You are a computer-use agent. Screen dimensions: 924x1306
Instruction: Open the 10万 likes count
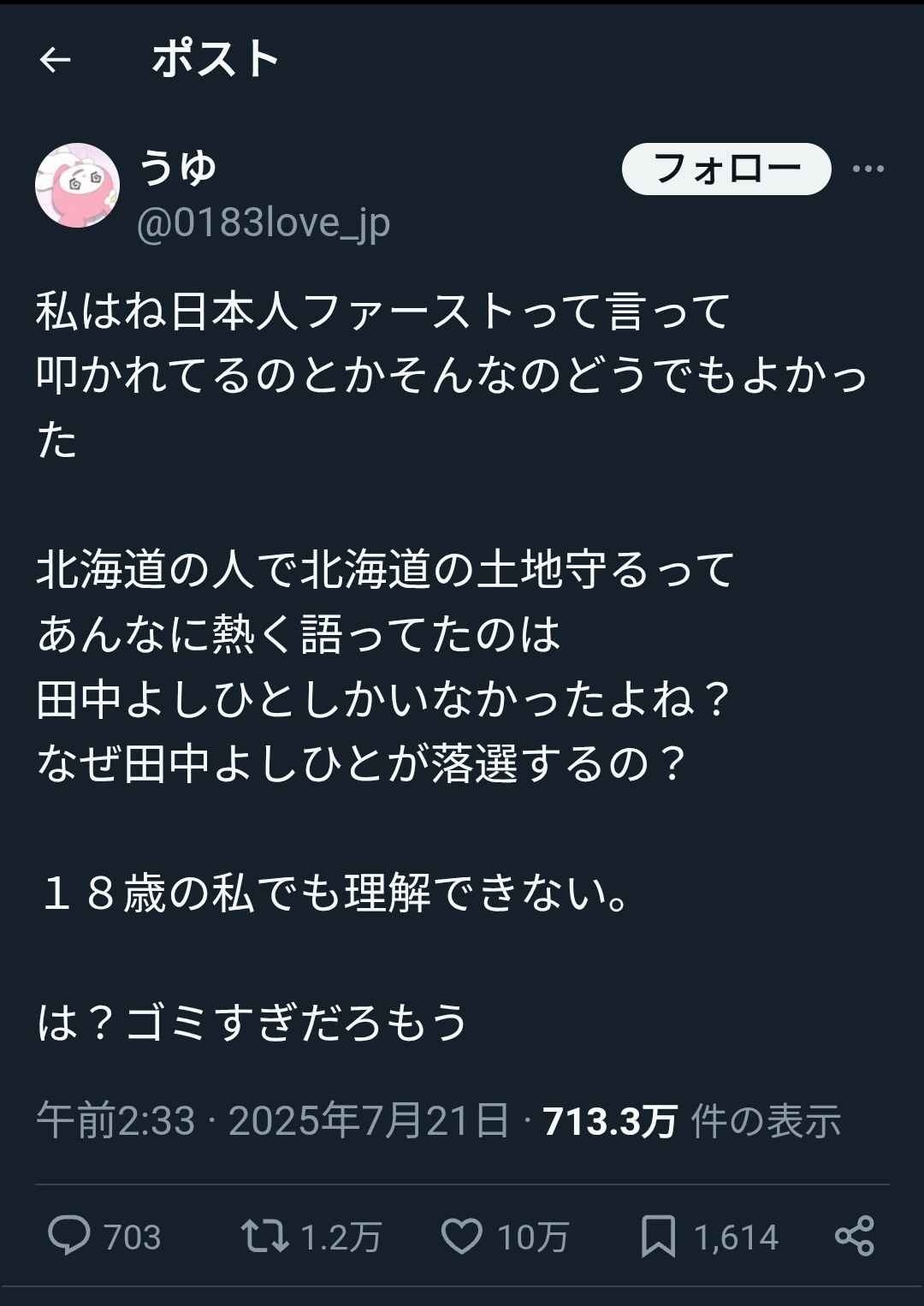point(532,1238)
